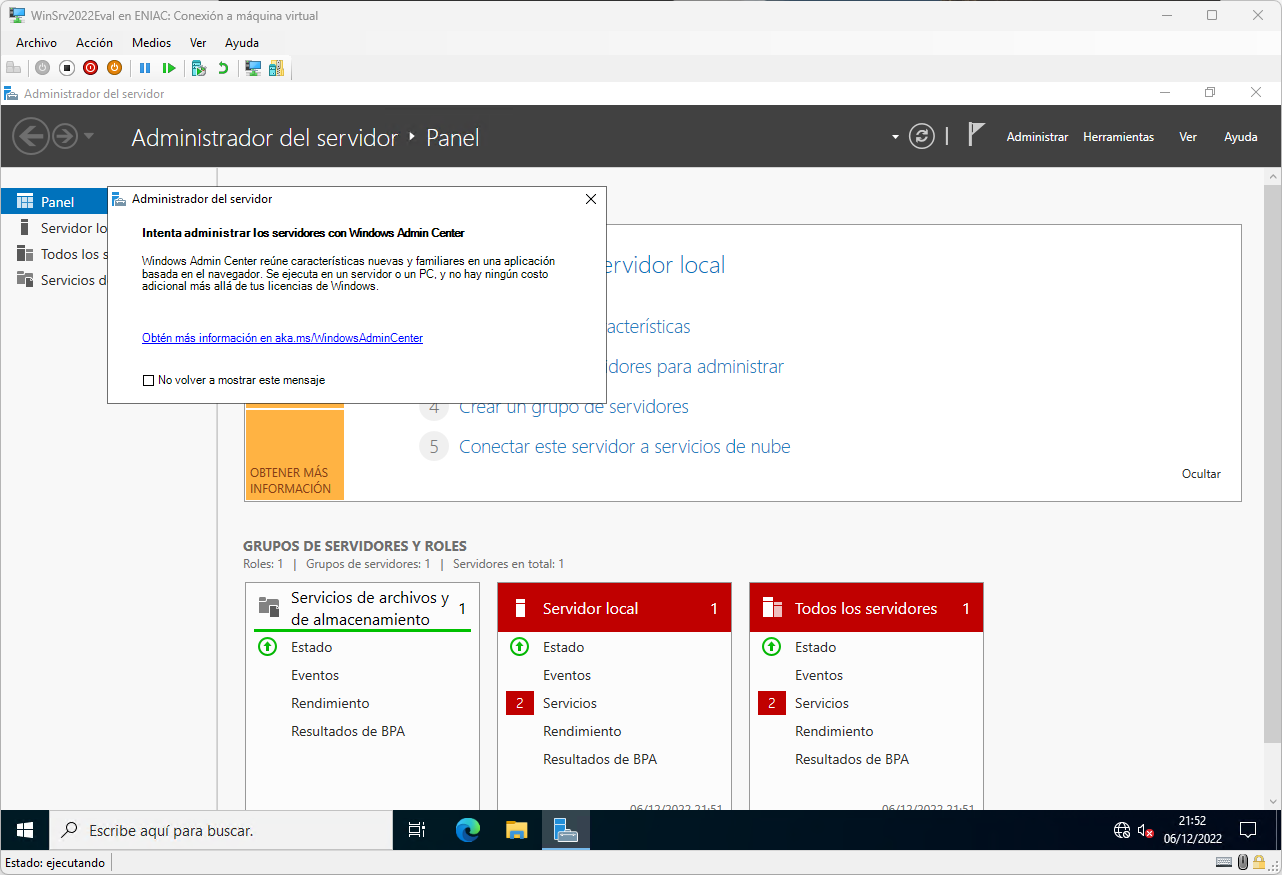Click Eventos under Servidor local tile
This screenshot has width=1282, height=875.
(x=567, y=675)
